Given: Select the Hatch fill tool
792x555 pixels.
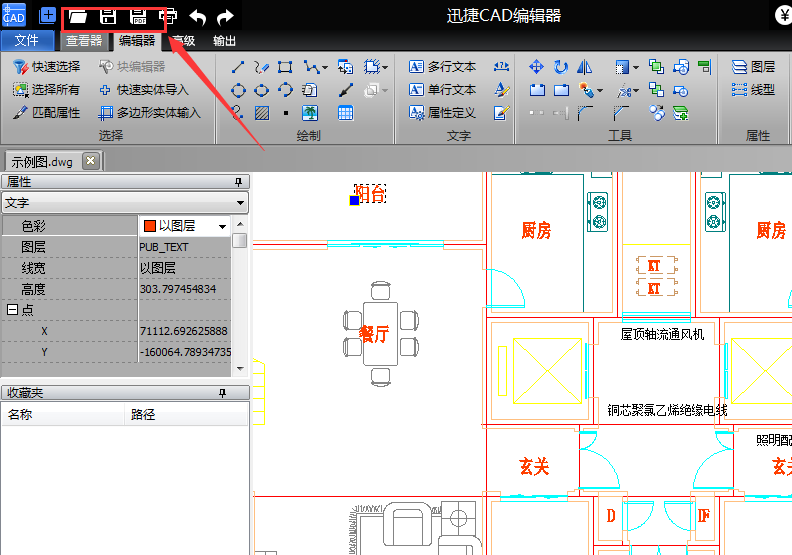Looking at the screenshot, I should 262,113.
